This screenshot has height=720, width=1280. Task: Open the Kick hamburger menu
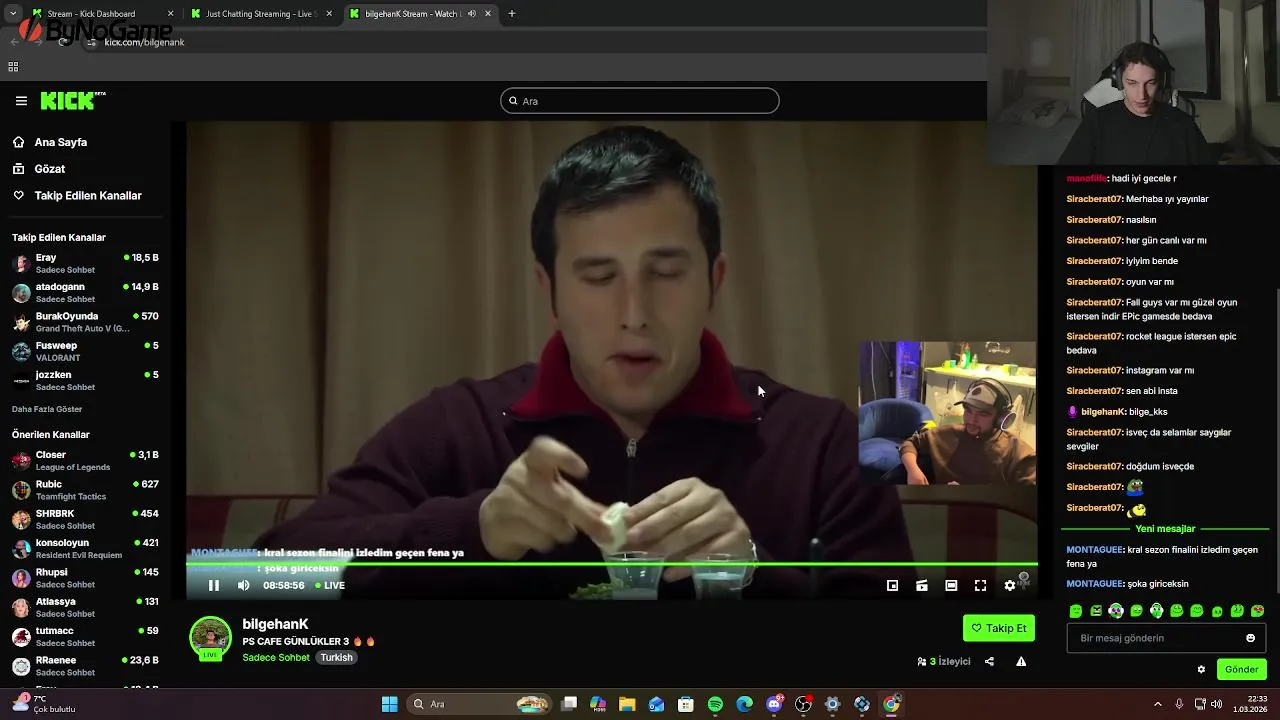tap(21, 101)
